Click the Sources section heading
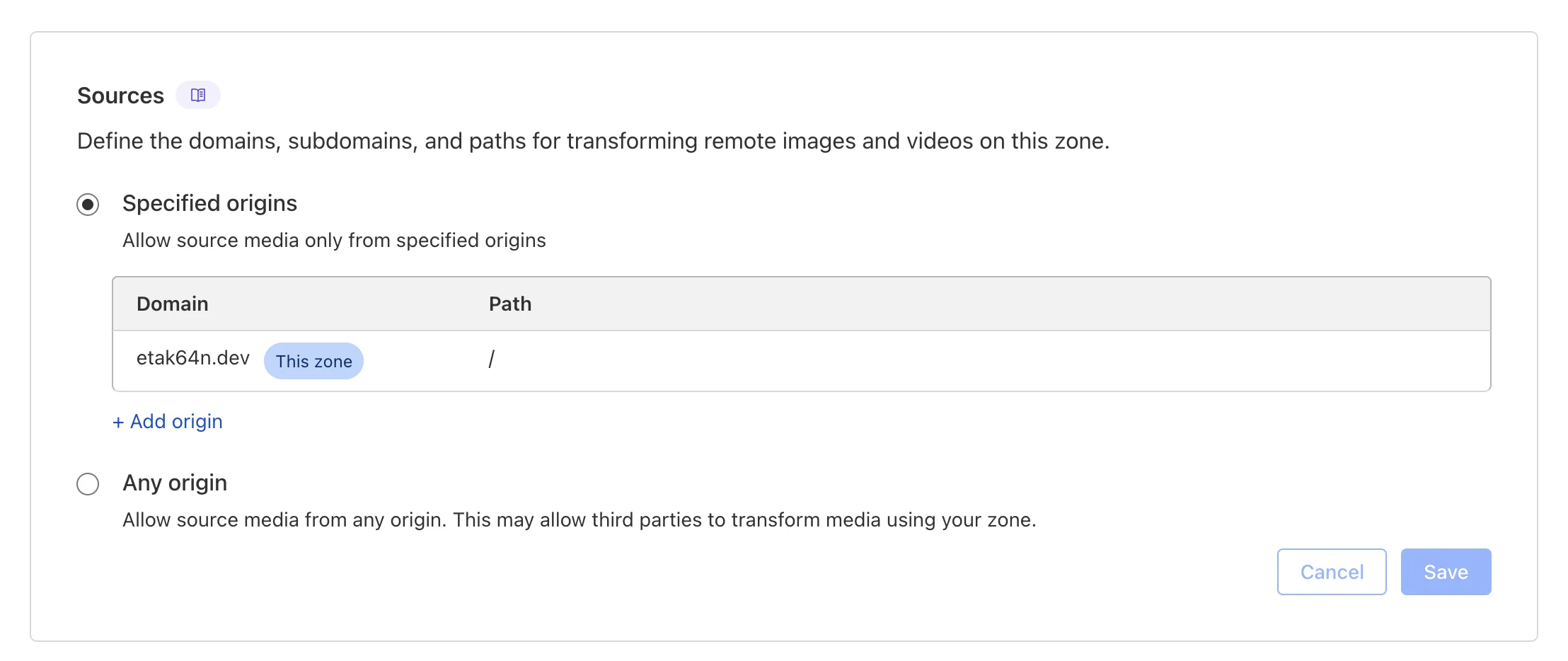Image resolution: width=1568 pixels, height=661 pixels. [x=120, y=96]
